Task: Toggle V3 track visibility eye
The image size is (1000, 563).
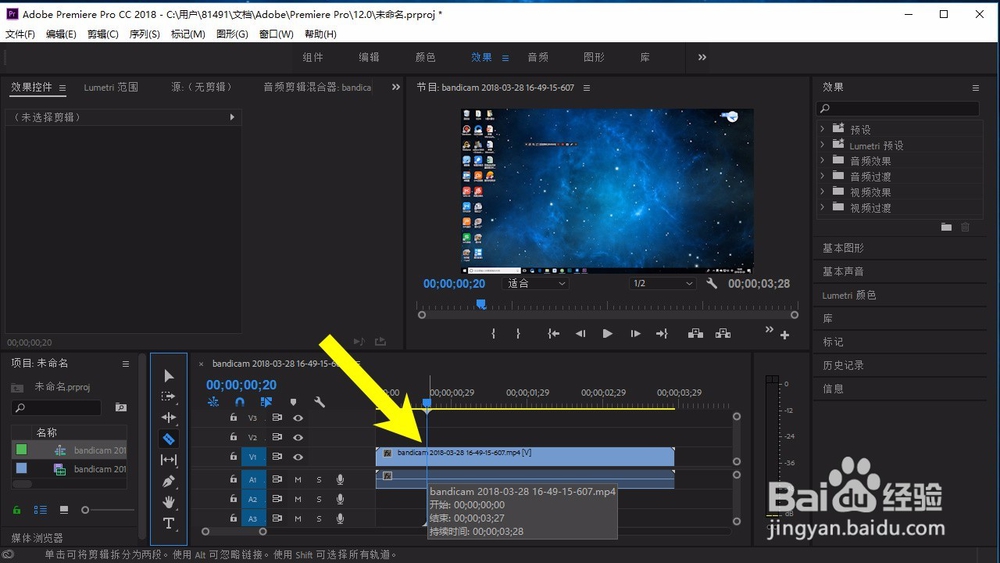Action: (298, 418)
